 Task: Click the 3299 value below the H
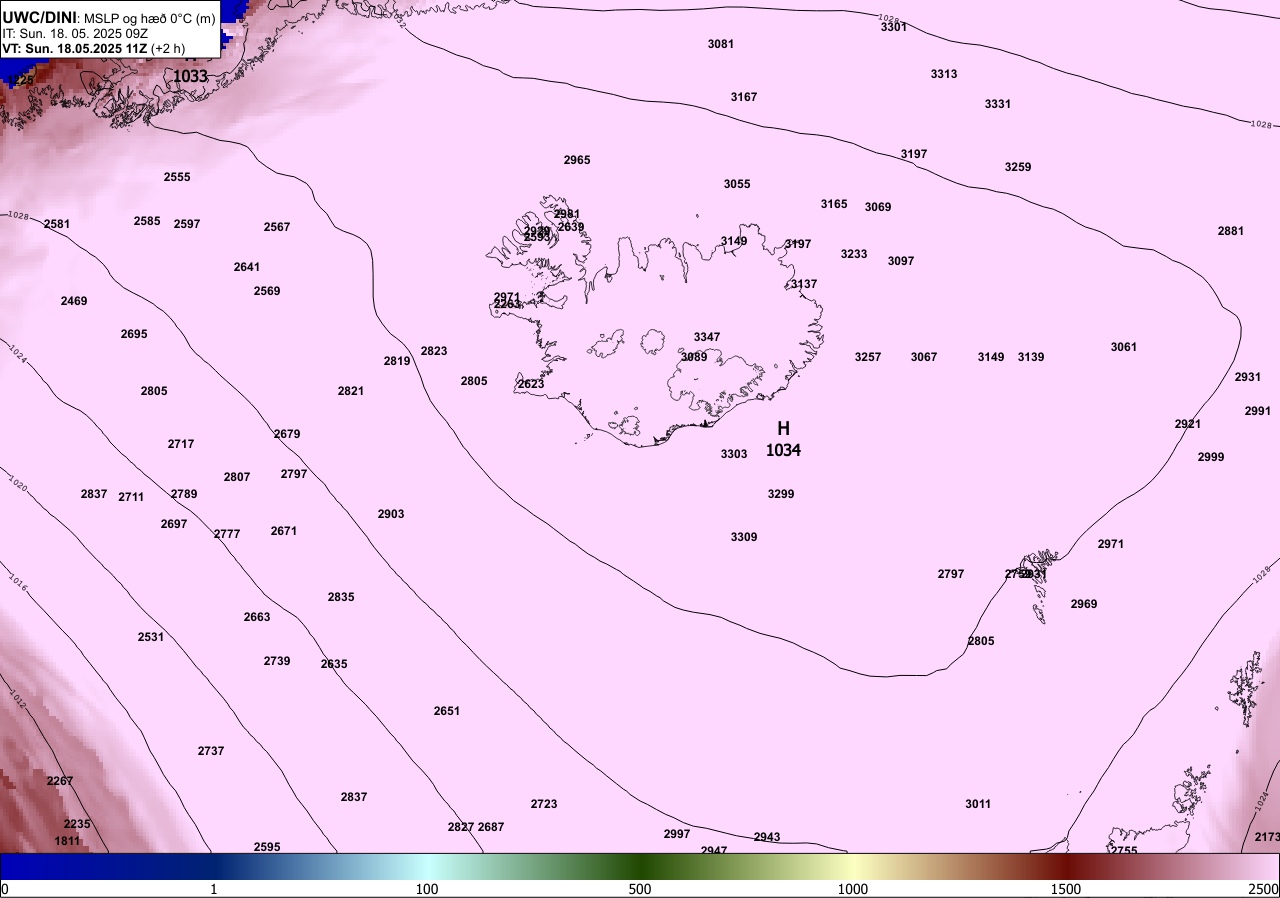pyautogui.click(x=781, y=494)
